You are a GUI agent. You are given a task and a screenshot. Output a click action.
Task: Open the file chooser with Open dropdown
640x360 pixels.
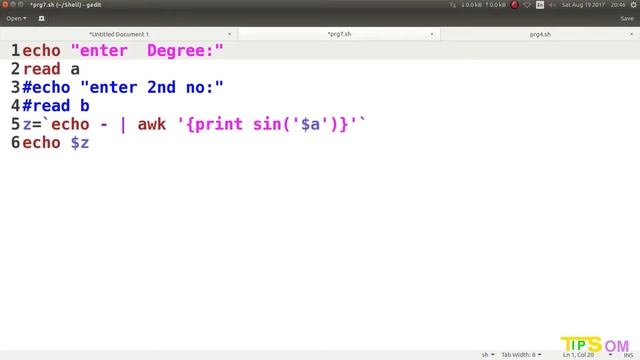tap(16, 18)
